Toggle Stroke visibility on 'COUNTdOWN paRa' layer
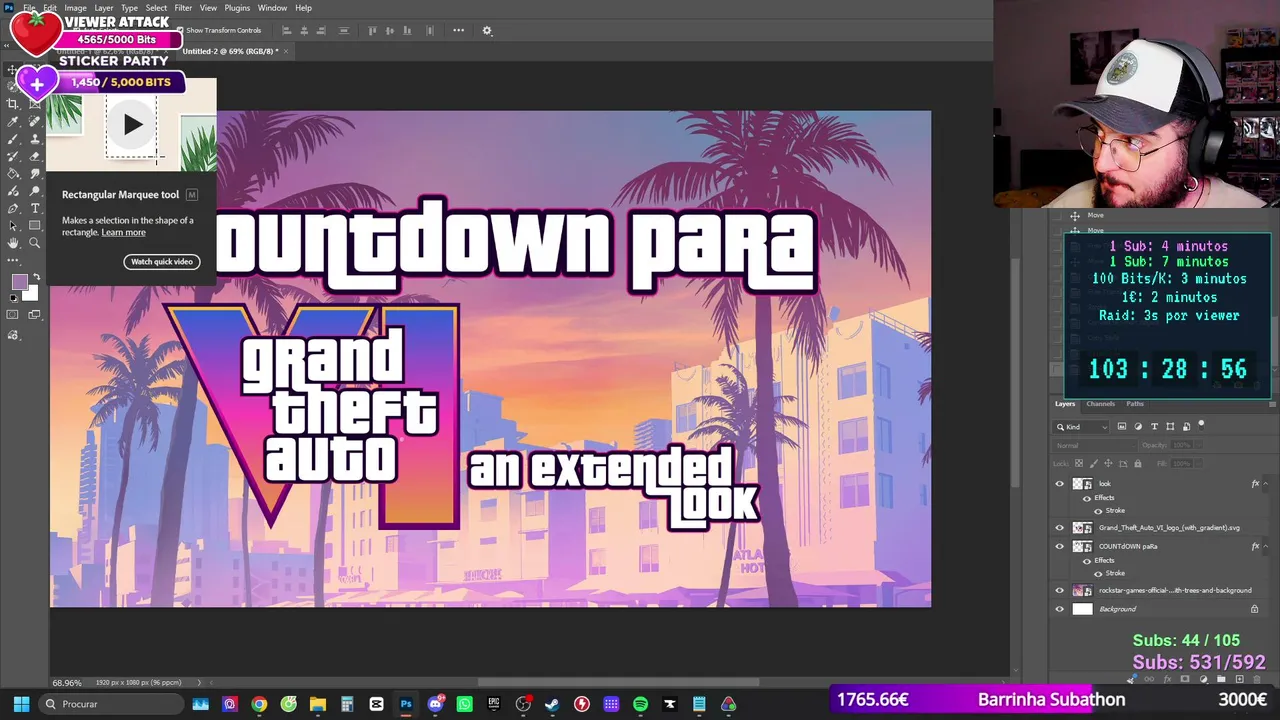 [1098, 574]
